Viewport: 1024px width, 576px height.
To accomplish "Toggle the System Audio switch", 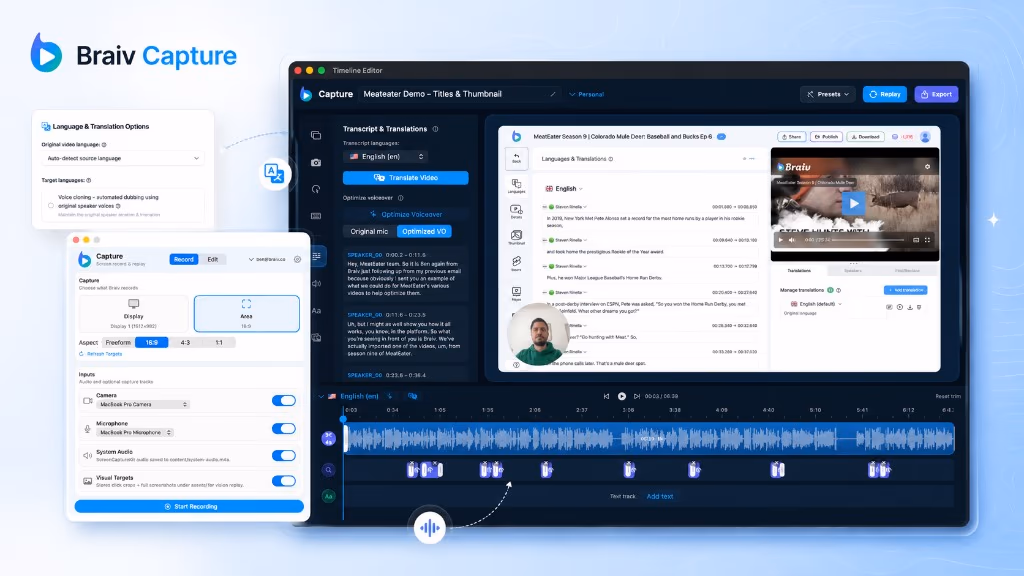I will pyautogui.click(x=283, y=455).
